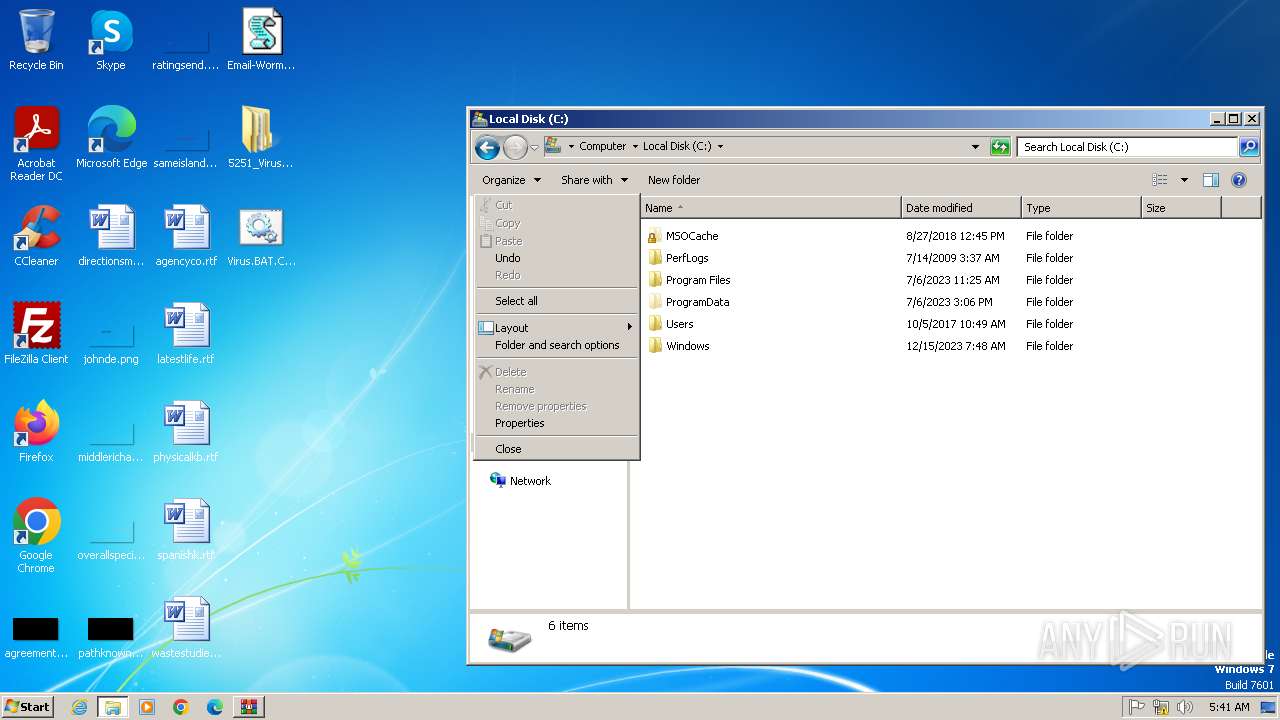
Task: Select the Email-Worm script file on desktop
Action: [x=261, y=40]
